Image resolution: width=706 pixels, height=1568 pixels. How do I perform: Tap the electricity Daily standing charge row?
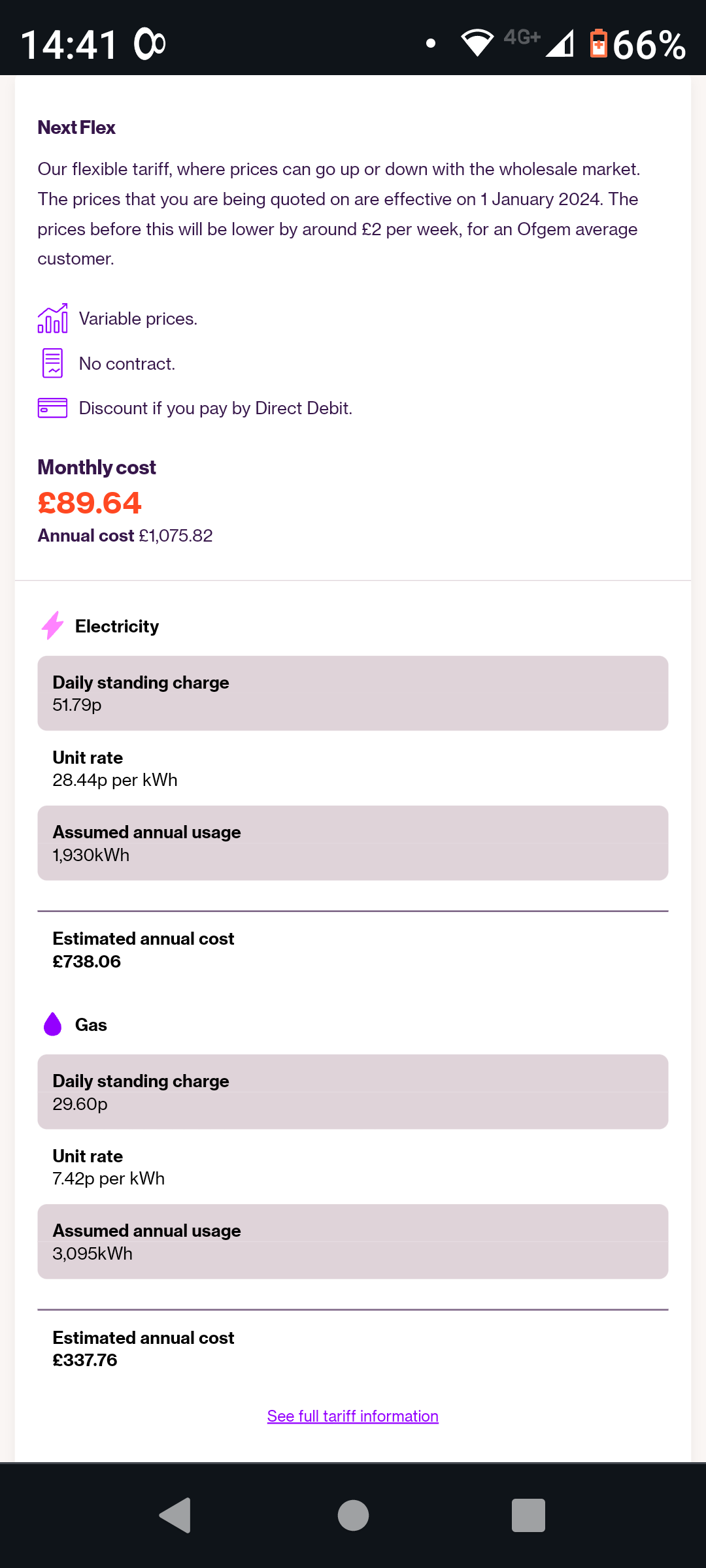[x=353, y=693]
